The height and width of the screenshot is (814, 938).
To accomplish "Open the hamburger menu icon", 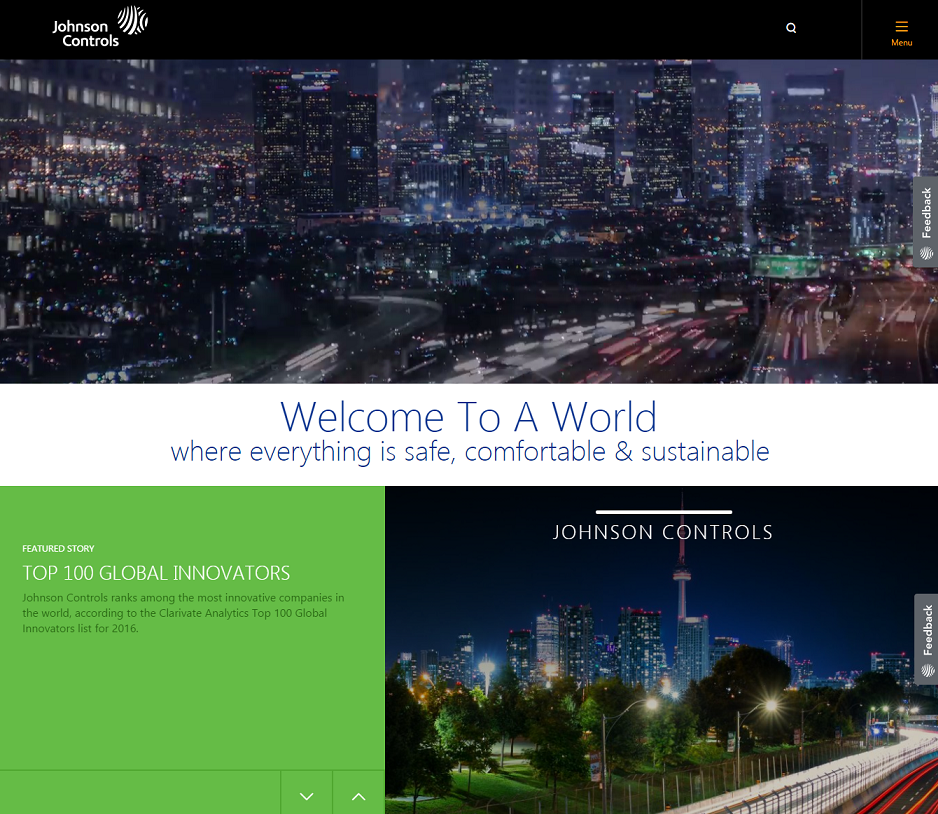I will click(x=901, y=26).
